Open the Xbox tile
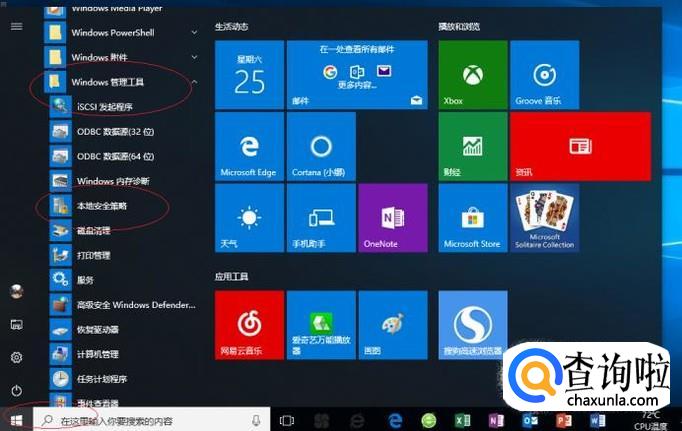Image resolution: width=682 pixels, height=431 pixels. click(473, 75)
